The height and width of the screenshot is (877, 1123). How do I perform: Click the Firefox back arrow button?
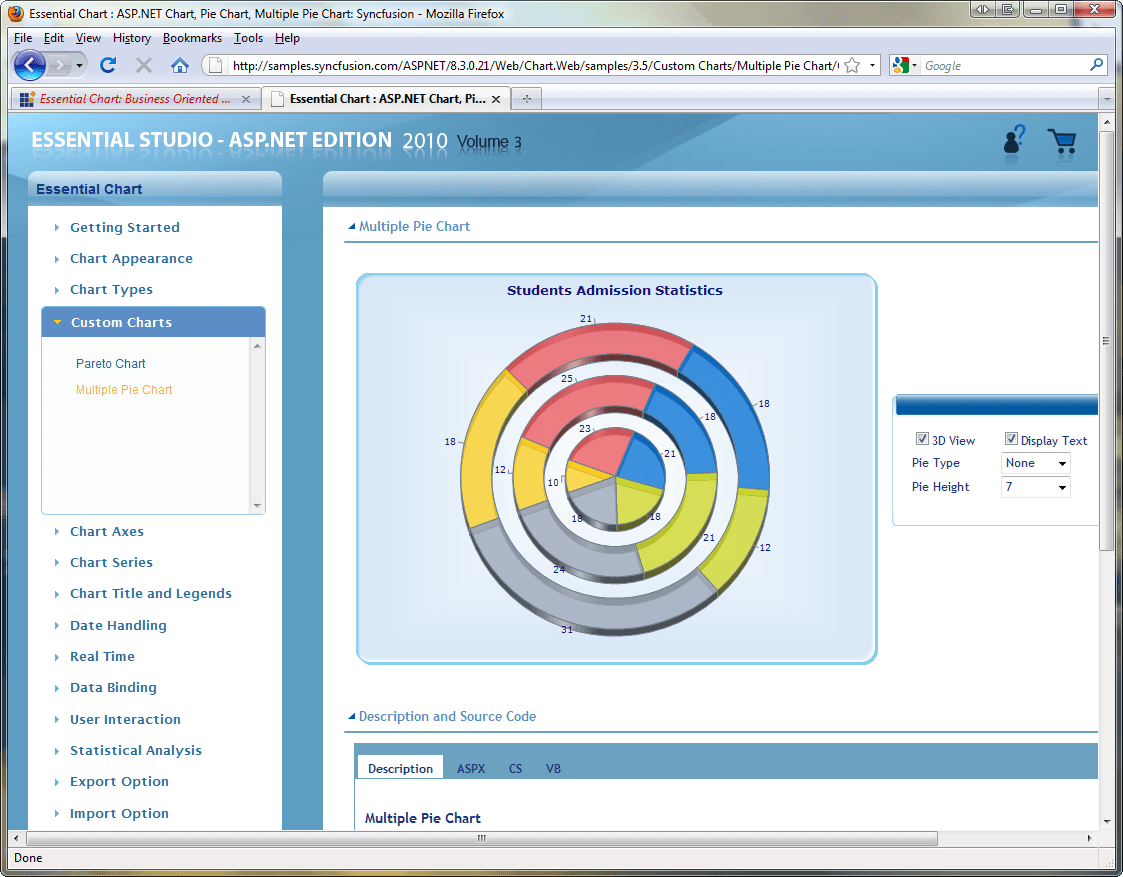coord(30,66)
